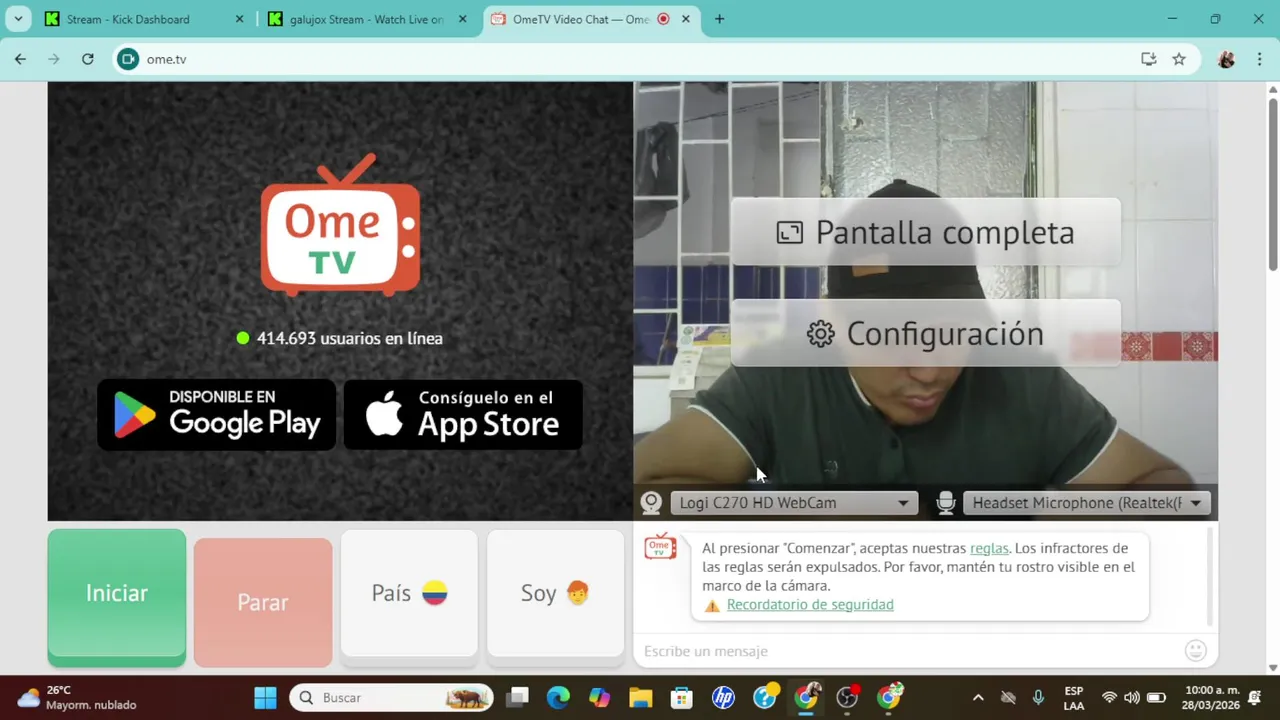Go back in browser history

[x=20, y=59]
